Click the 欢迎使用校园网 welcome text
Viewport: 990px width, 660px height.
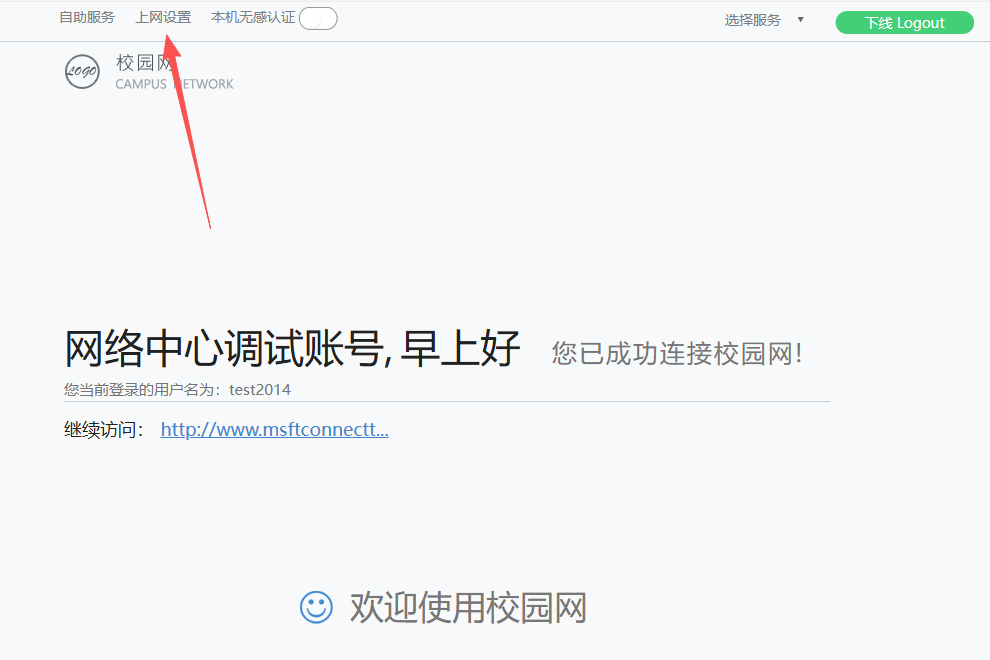coord(468,608)
